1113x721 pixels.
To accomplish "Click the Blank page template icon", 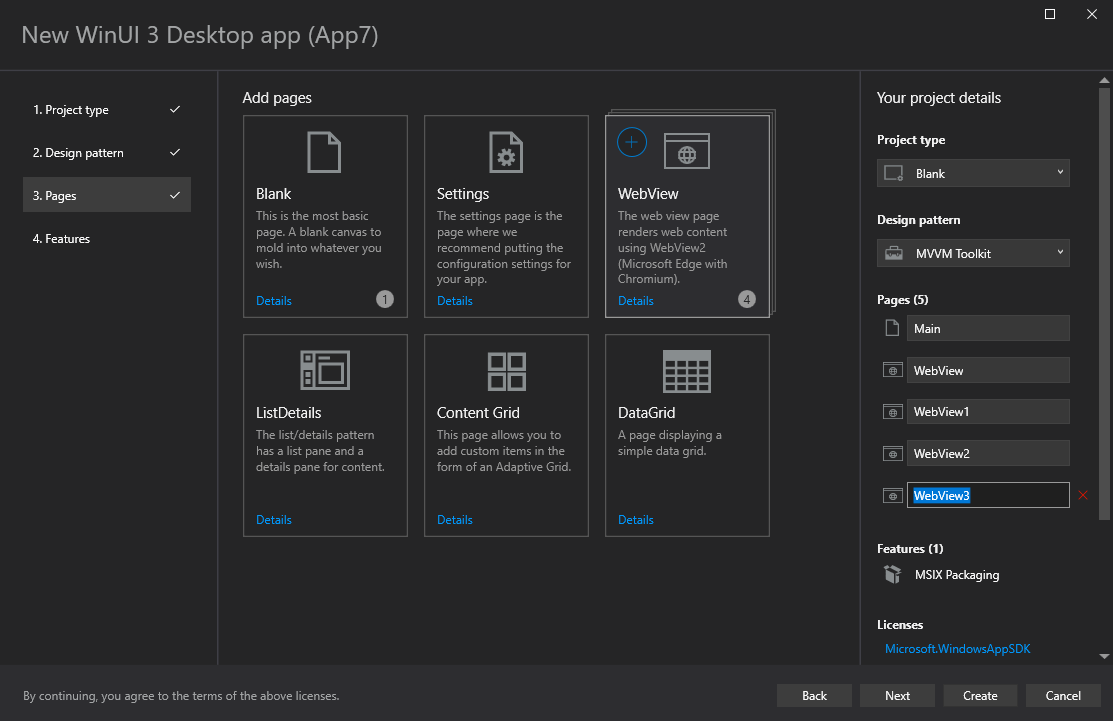I will (324, 152).
